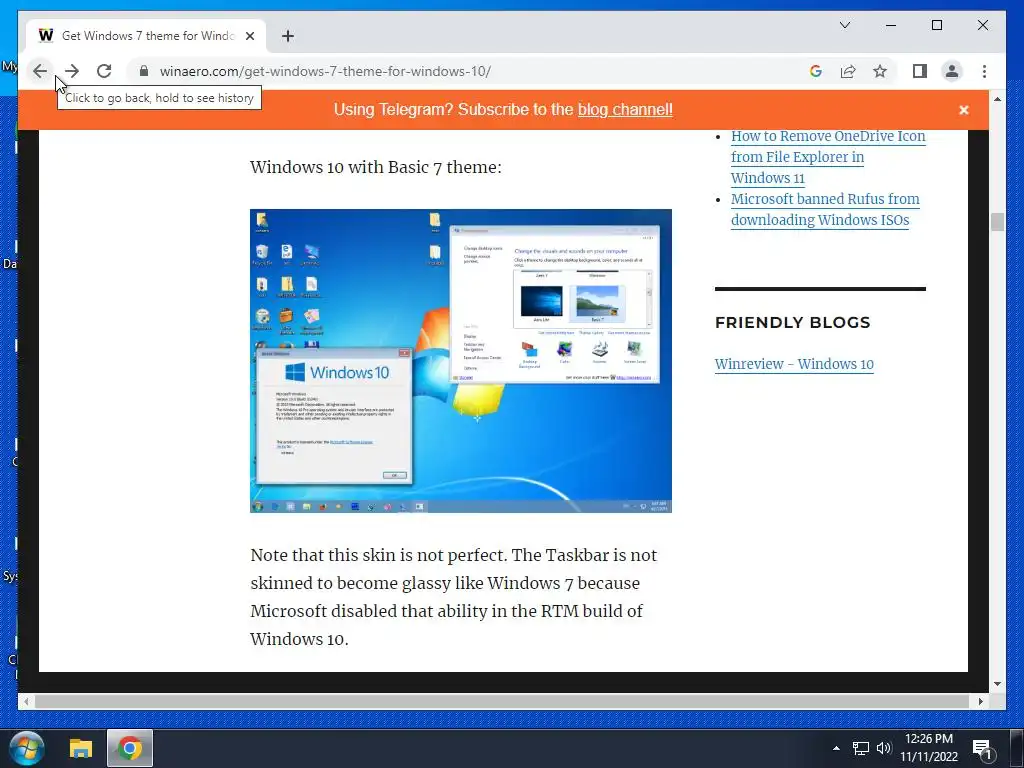Screen dimensions: 1024x768
Task: Click the scroll down arrow
Action: pos(997,684)
